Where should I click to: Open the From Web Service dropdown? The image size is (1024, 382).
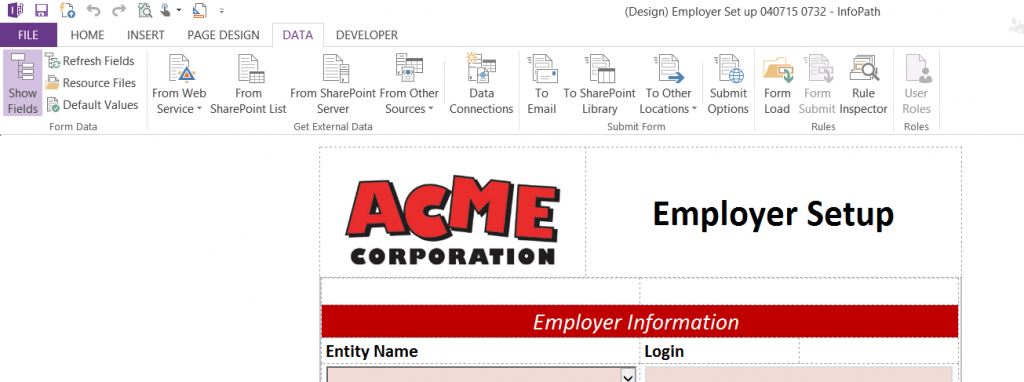click(179, 84)
